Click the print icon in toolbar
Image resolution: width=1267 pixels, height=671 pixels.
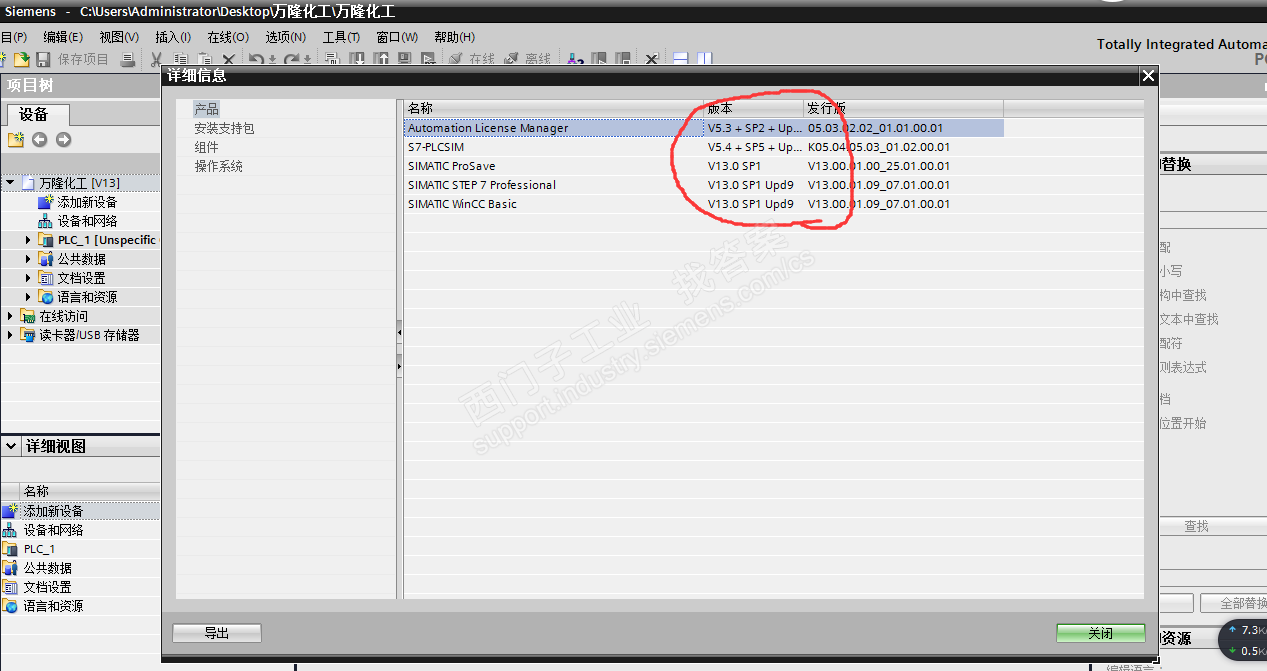pyautogui.click(x=128, y=60)
